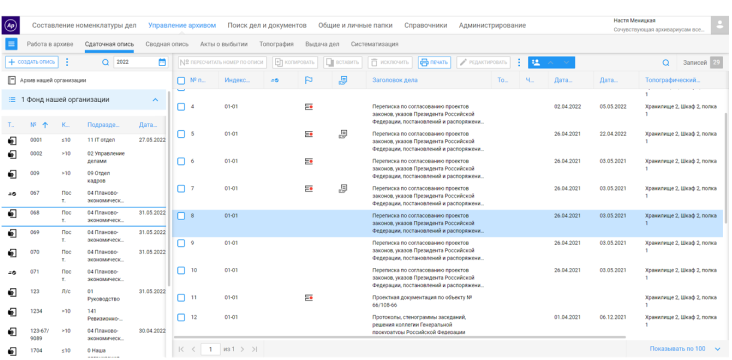This screenshot has width=732, height=360.
Task: Sort by the attachment column header icon
Action: click(343, 80)
